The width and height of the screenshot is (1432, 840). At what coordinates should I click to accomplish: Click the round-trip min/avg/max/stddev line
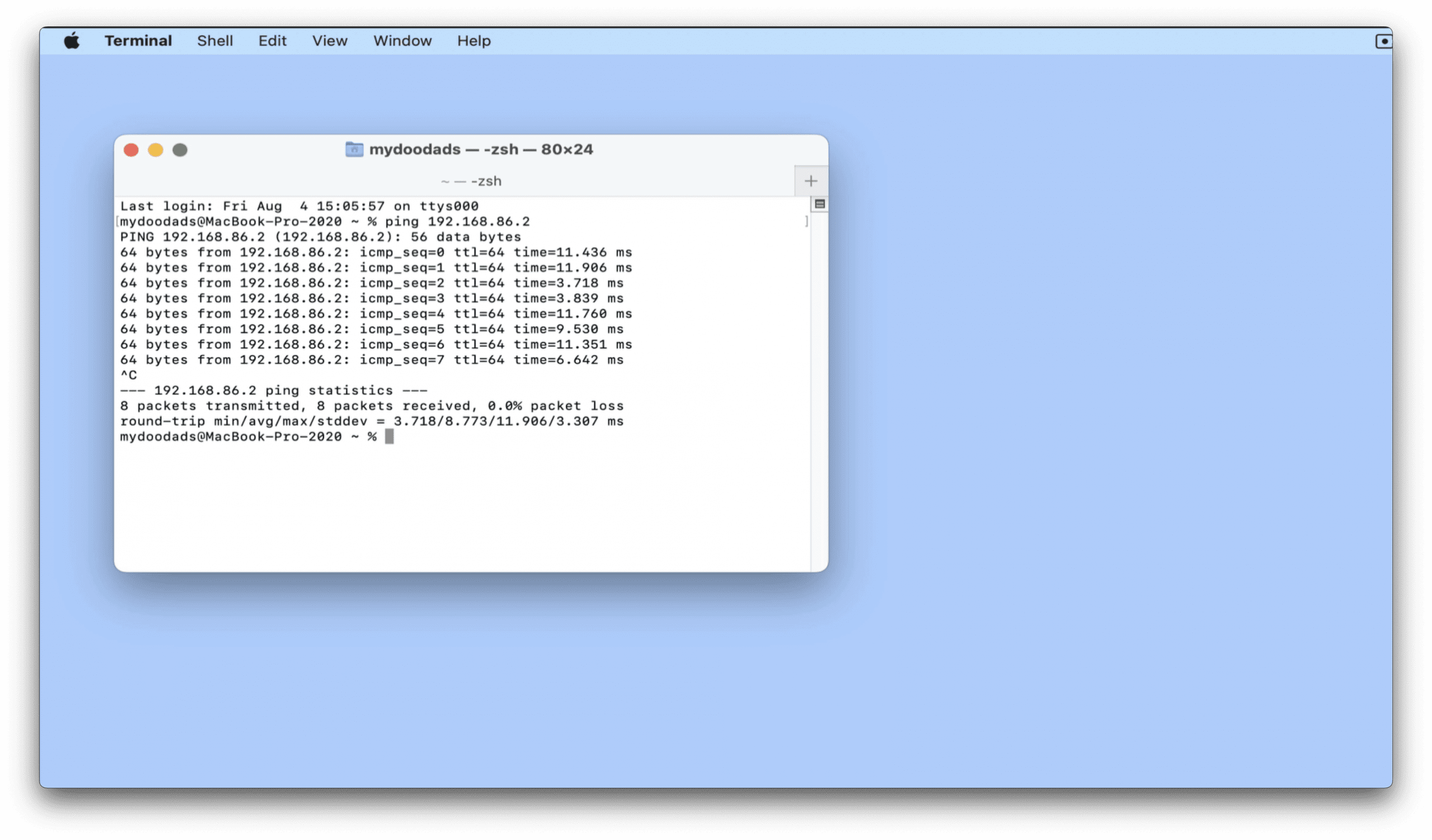[371, 421]
